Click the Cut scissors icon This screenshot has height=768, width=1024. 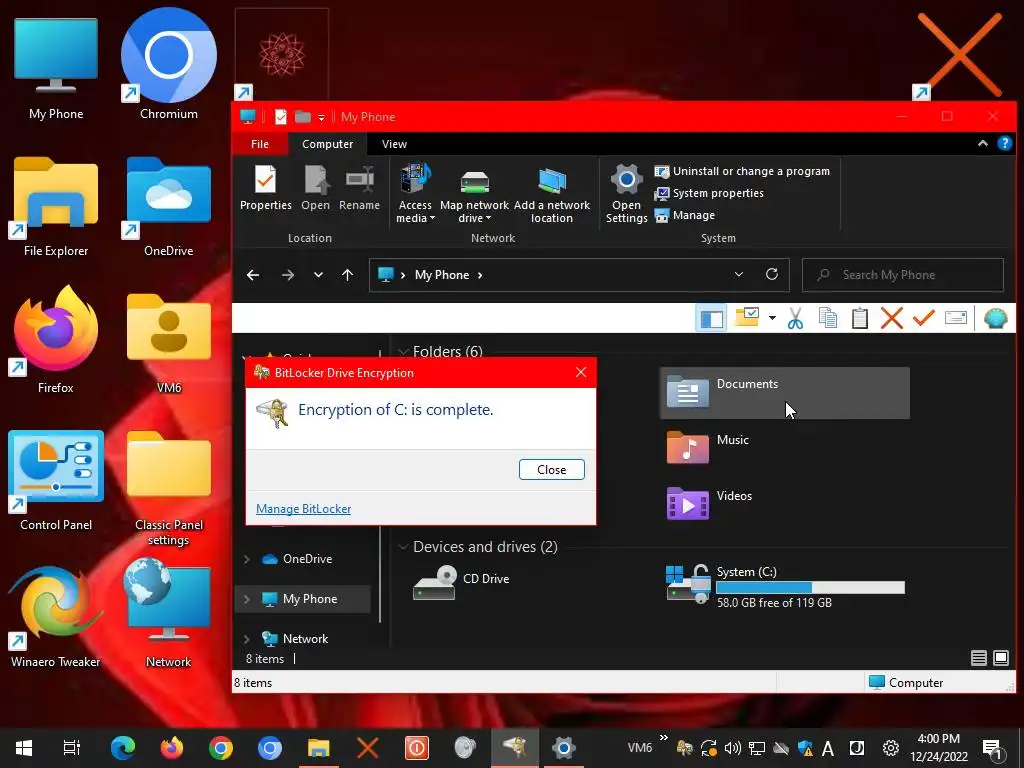click(x=795, y=318)
